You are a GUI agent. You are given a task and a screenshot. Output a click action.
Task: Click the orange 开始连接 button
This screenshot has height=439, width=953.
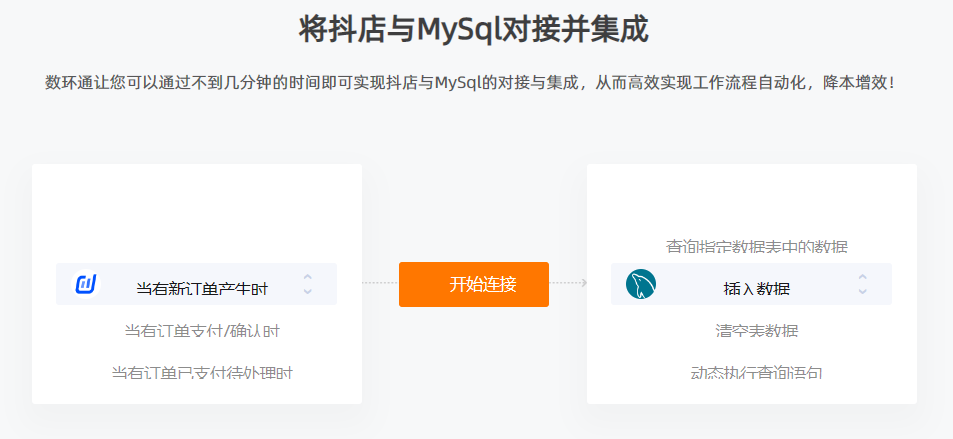click(x=474, y=284)
